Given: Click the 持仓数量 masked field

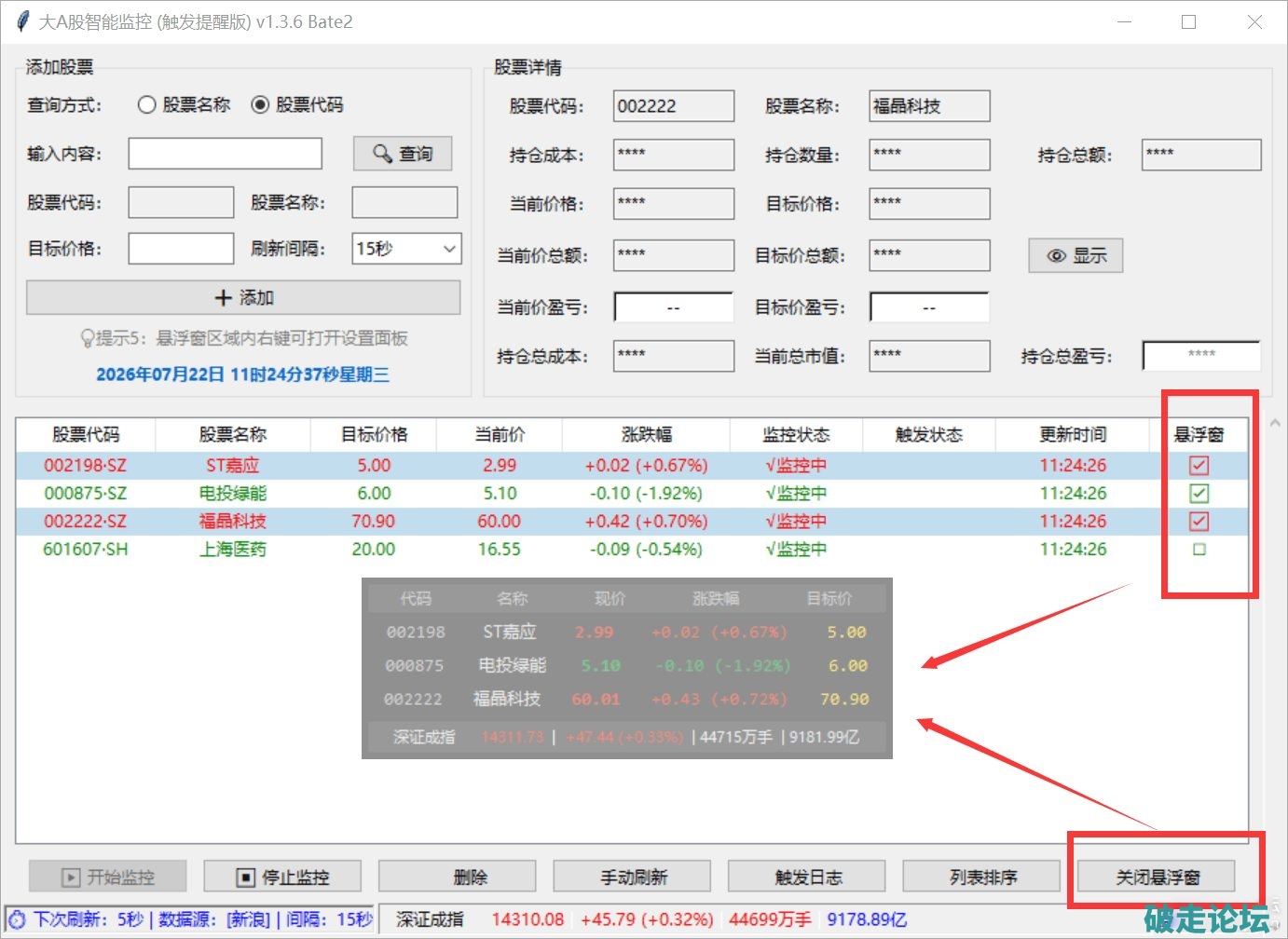Looking at the screenshot, I should (x=929, y=155).
